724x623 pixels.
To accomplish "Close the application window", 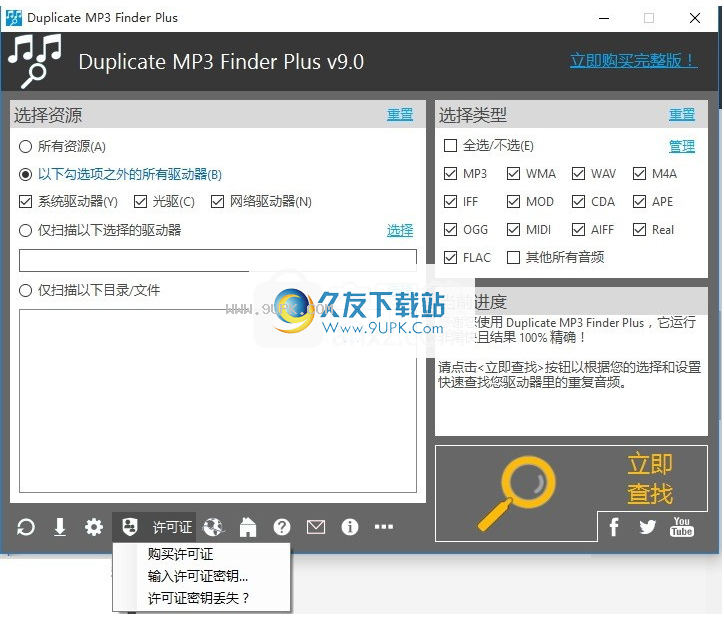I will click(x=694, y=18).
